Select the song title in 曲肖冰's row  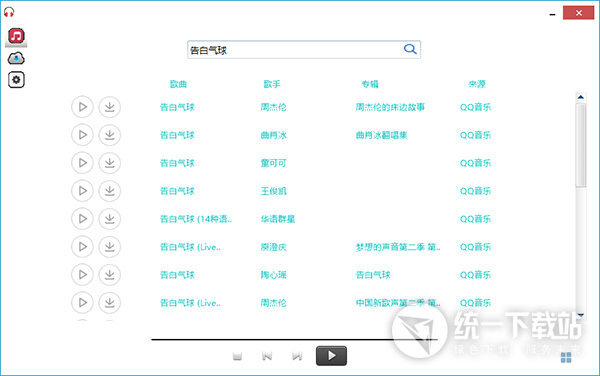(x=177, y=135)
